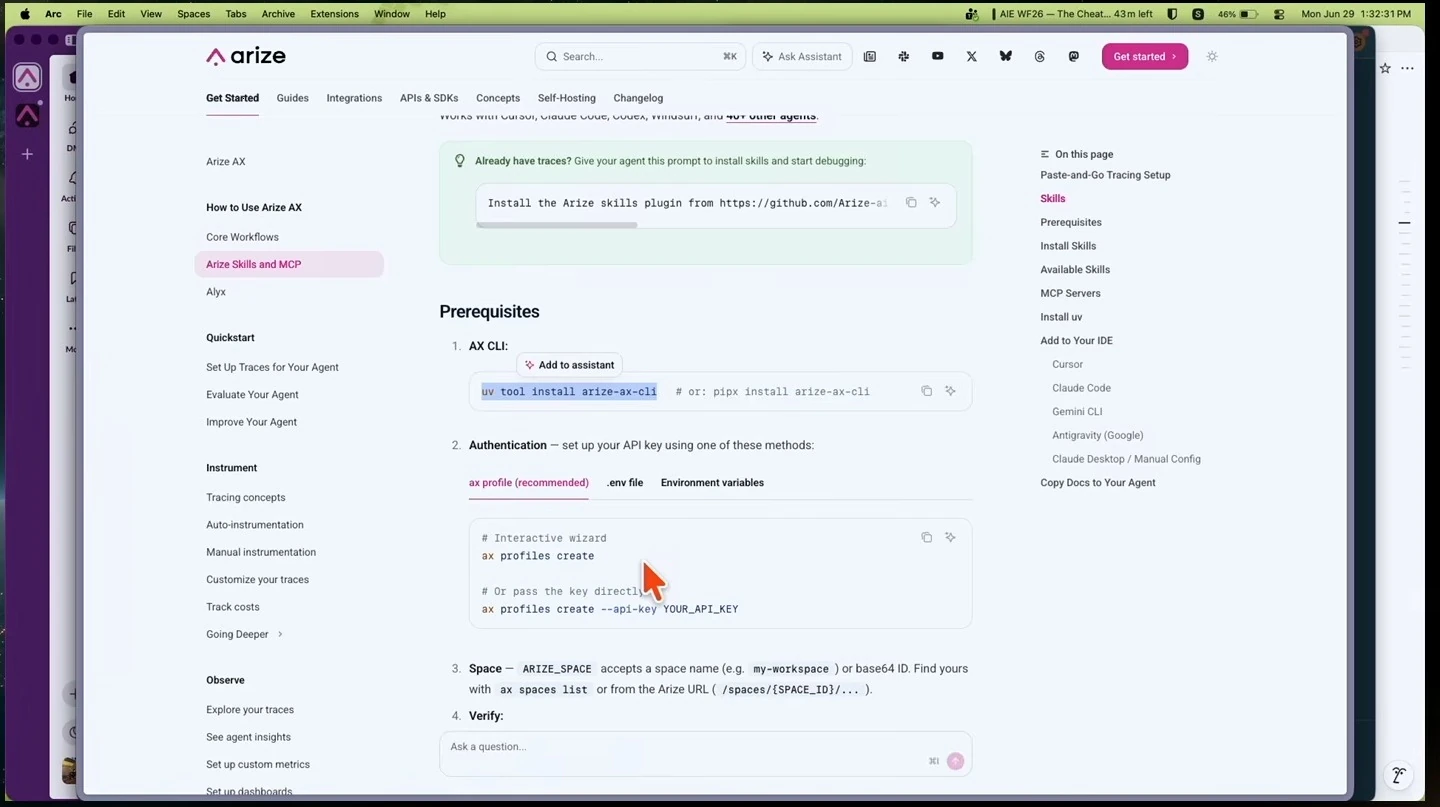Toggle the light/dark theme sun icon
The image size is (1440, 807).
pos(1212,56)
